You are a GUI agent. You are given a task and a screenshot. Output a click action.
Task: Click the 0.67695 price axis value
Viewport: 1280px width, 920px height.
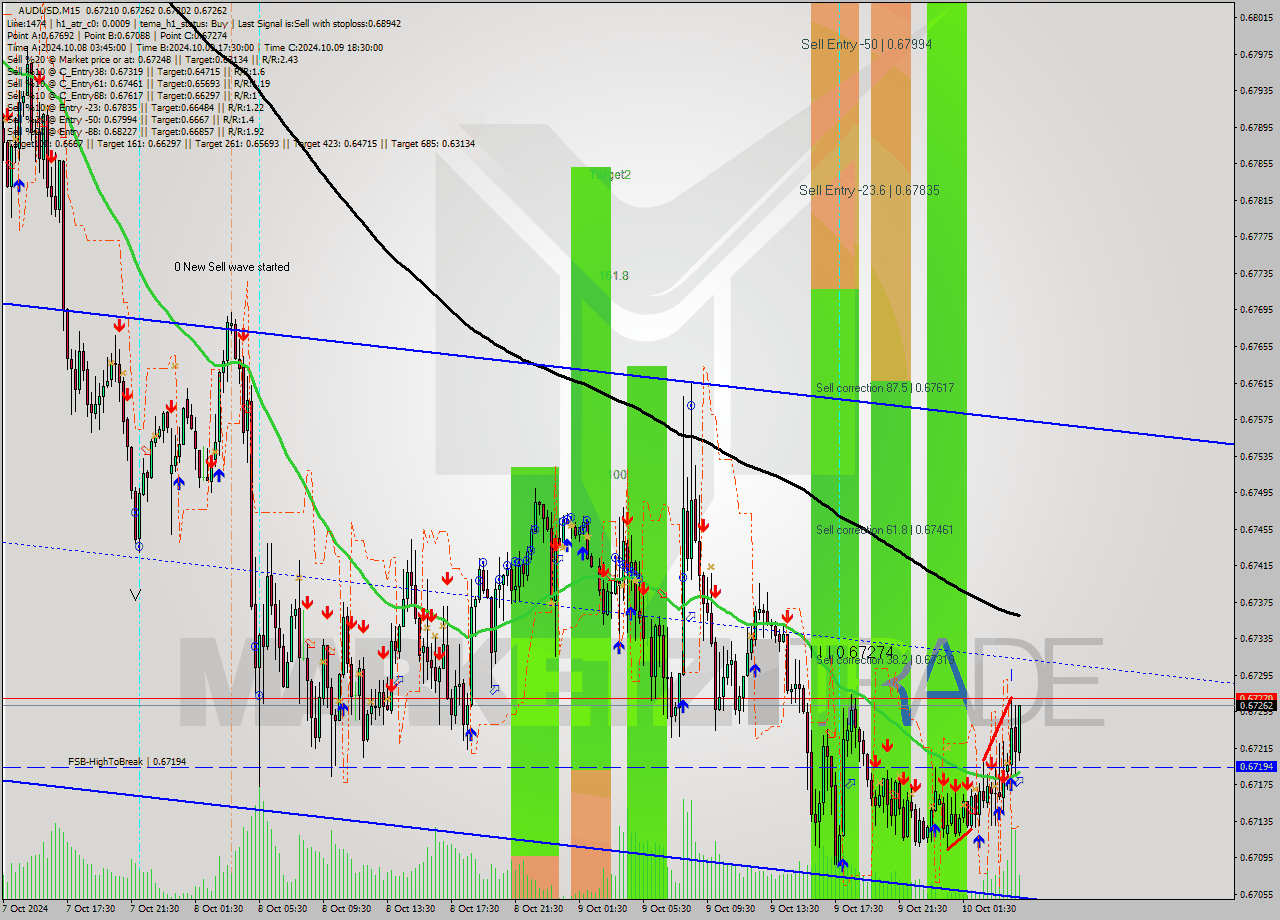pos(1256,309)
